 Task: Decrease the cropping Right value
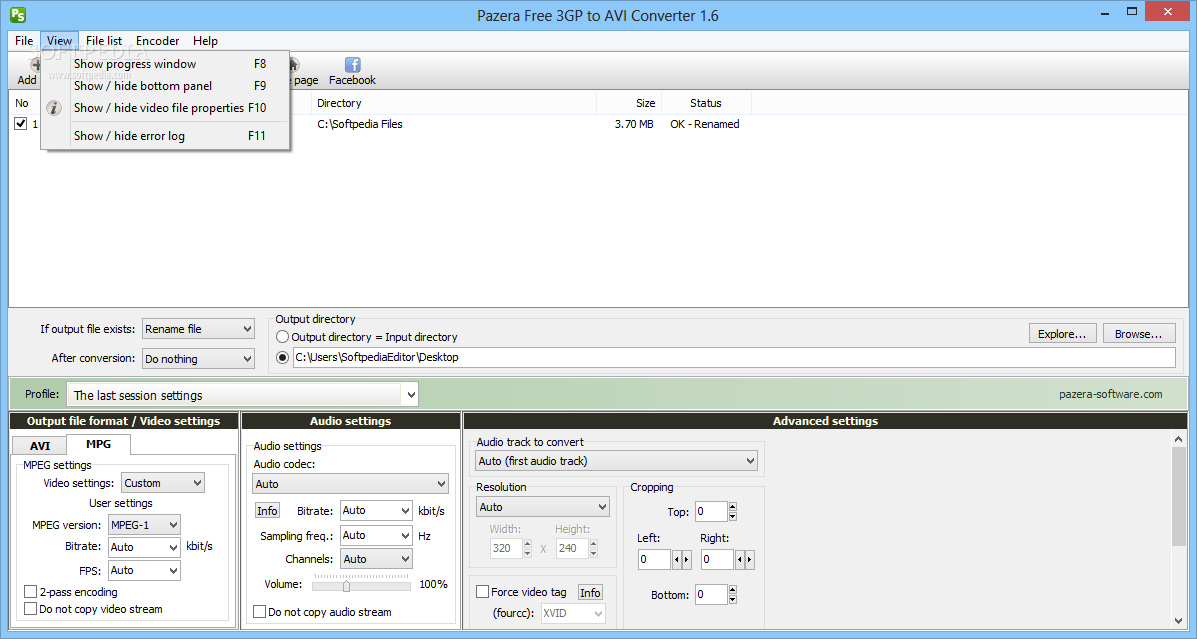739,560
